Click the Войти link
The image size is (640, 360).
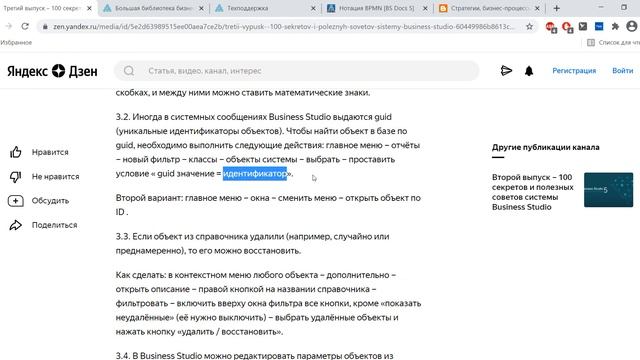coord(622,71)
